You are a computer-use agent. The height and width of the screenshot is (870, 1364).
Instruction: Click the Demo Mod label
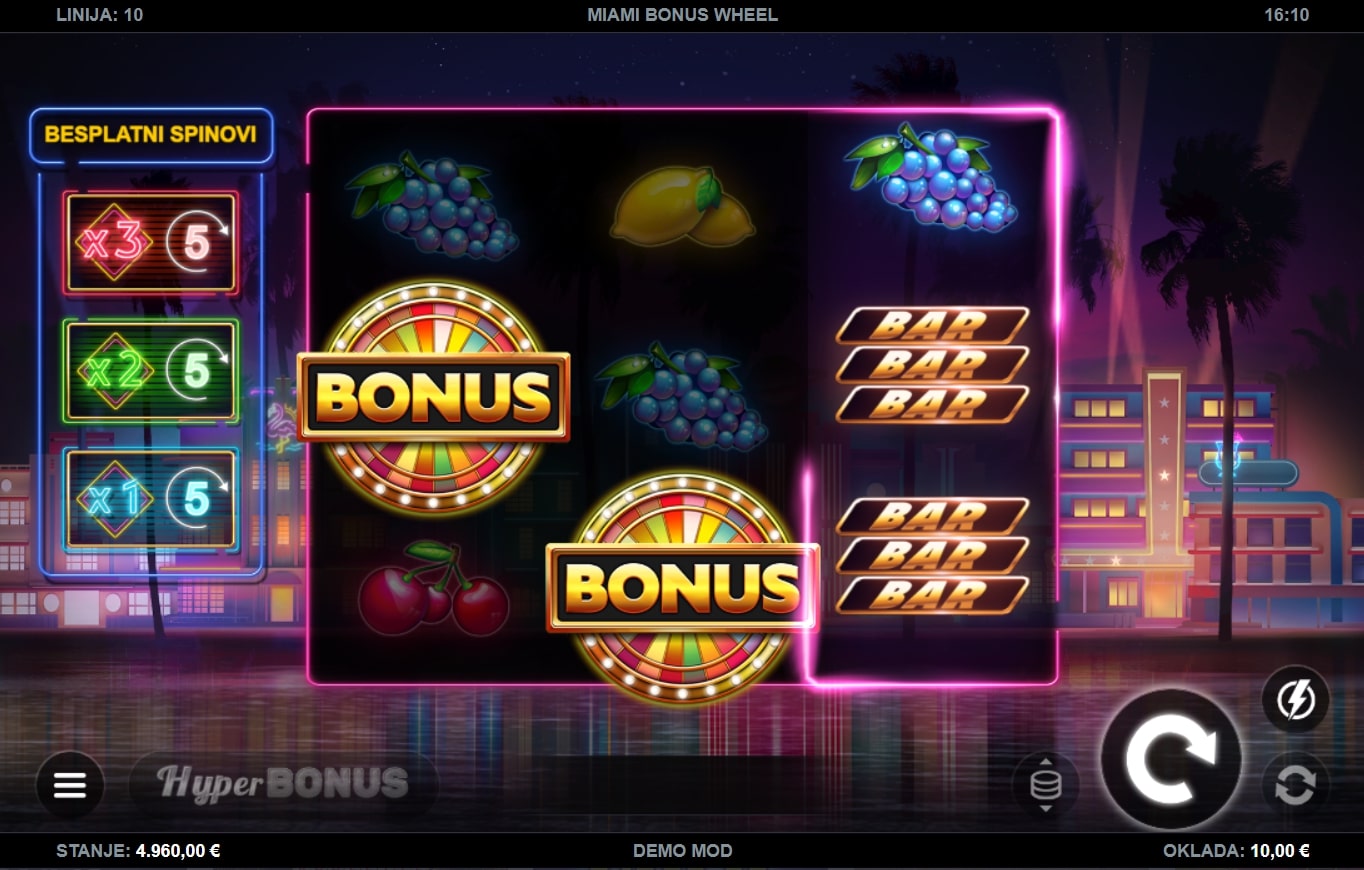coord(682,851)
